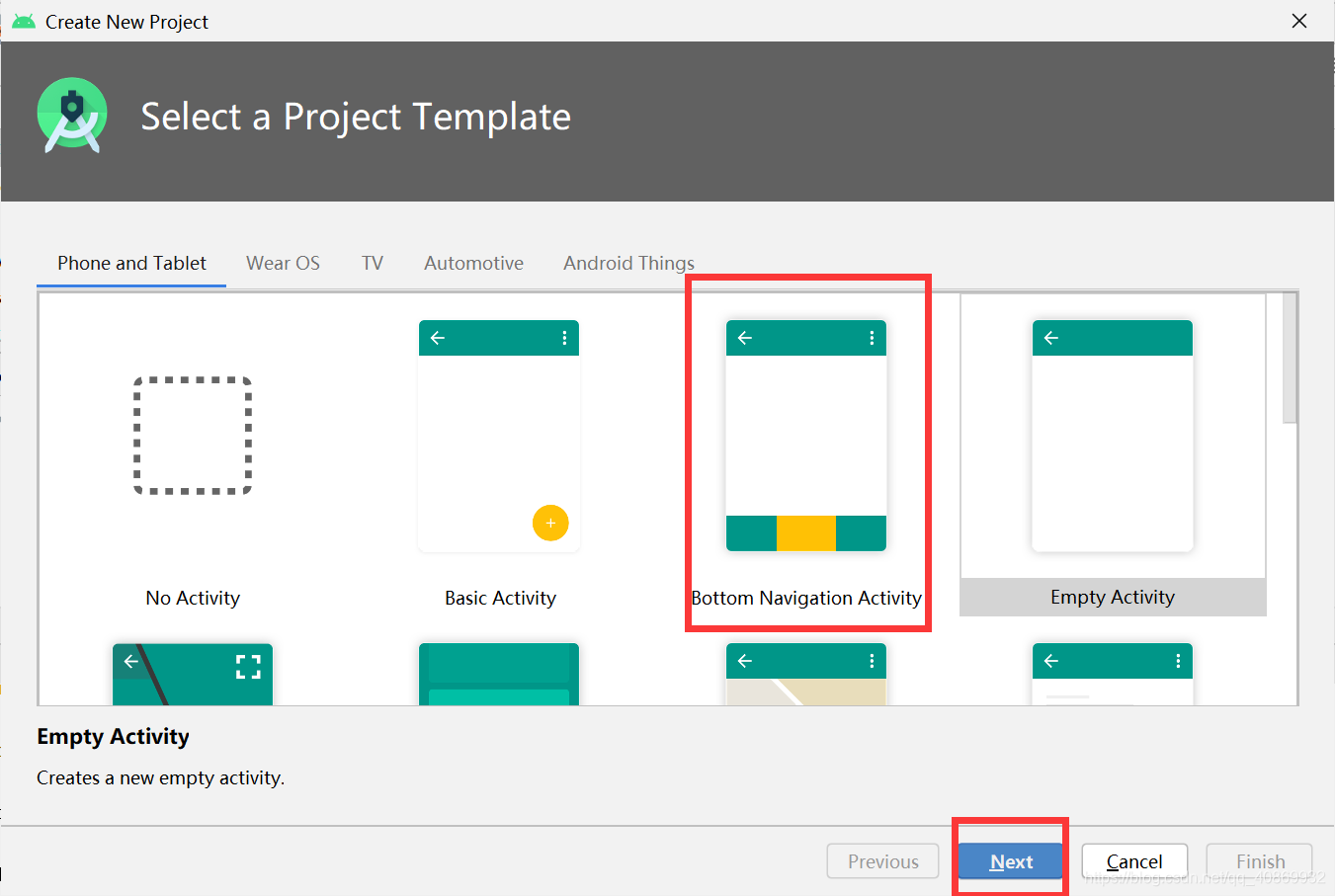
Task: Click the Finish button
Action: (x=1261, y=861)
